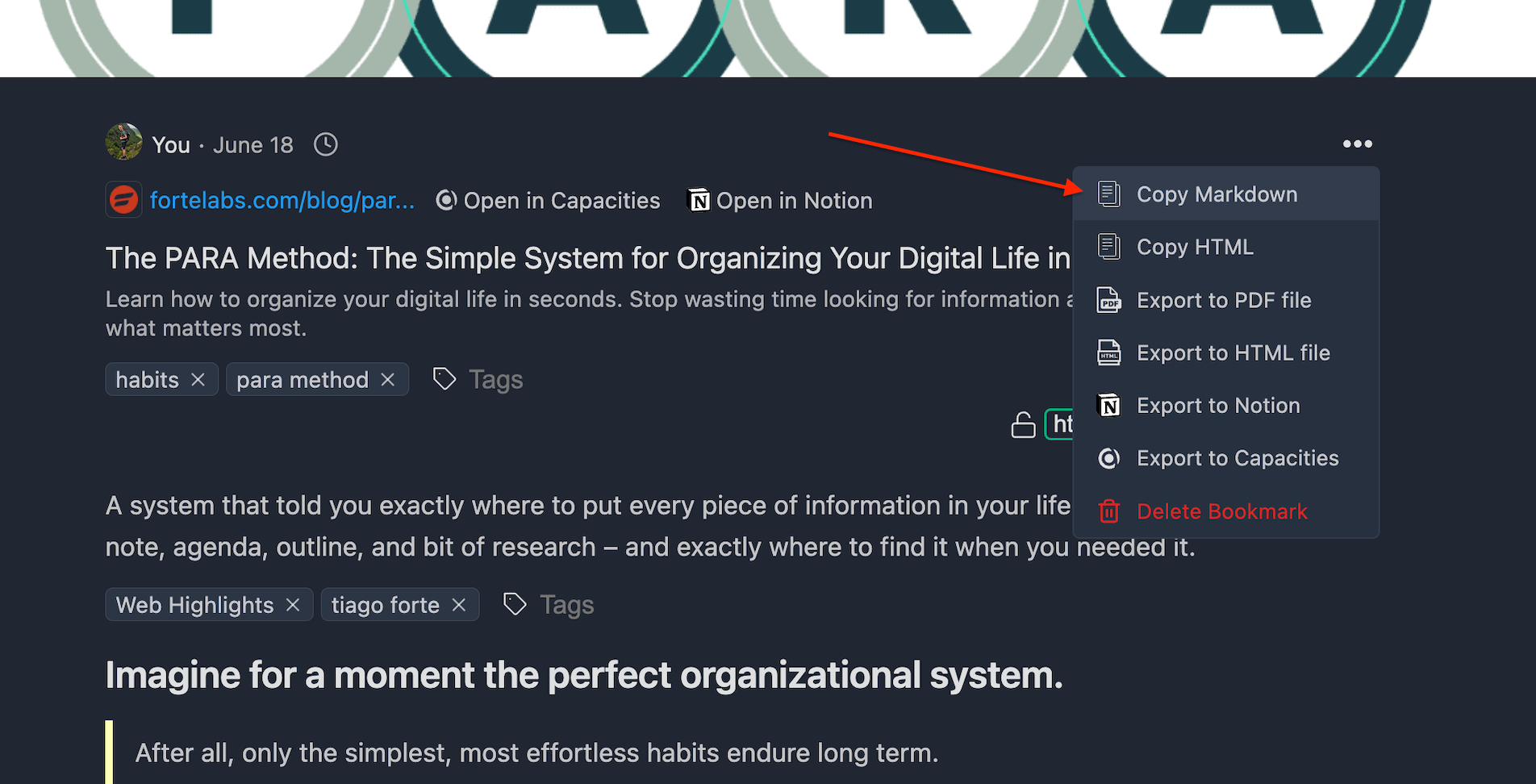Click Open in Notion
The image size is (1536, 784).
(793, 199)
